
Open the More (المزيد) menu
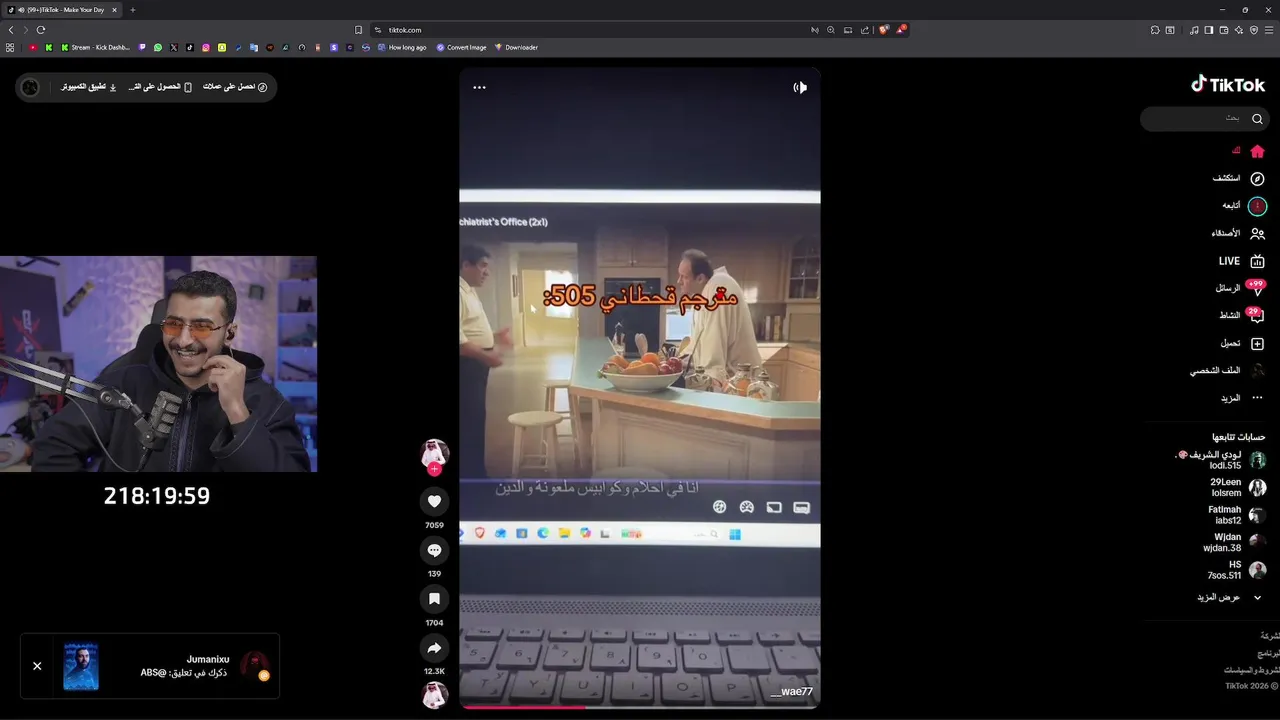(1242, 398)
